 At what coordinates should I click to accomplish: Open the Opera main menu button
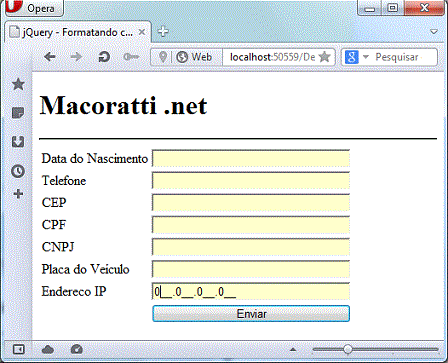point(34,8)
